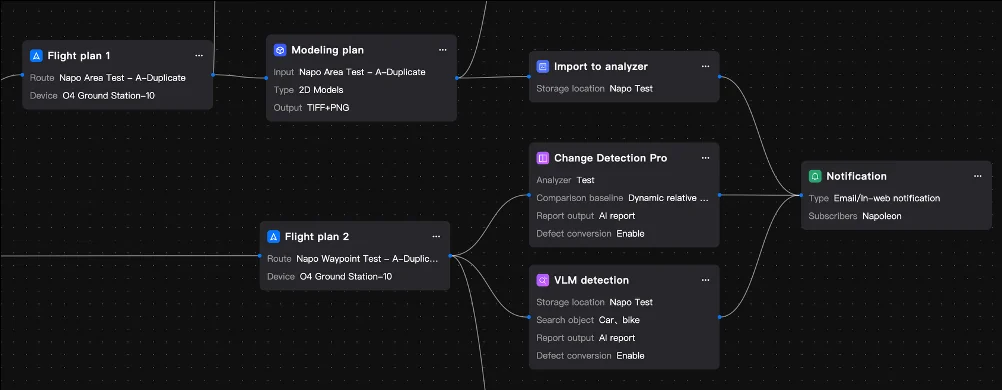1002x390 pixels.
Task: Click the Flight plan 2 node icon
Action: (x=274, y=237)
